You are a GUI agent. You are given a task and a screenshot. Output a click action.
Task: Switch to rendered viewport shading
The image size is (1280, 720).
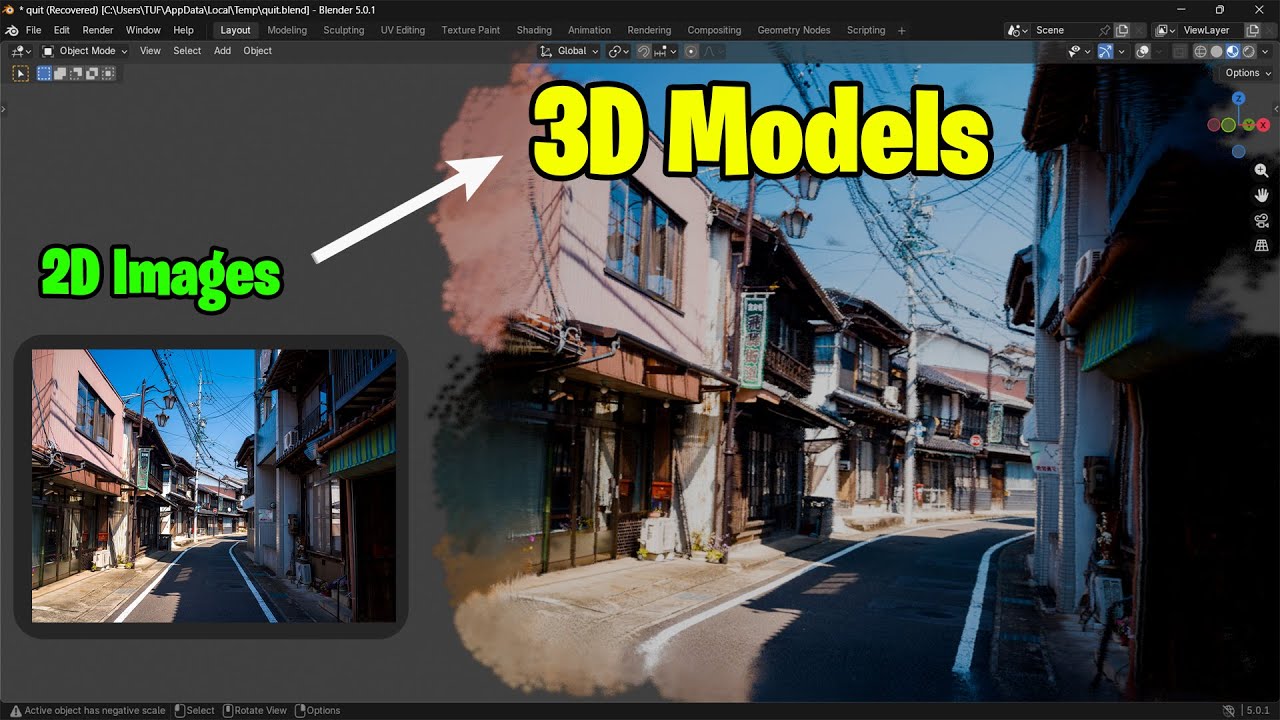click(x=1249, y=51)
